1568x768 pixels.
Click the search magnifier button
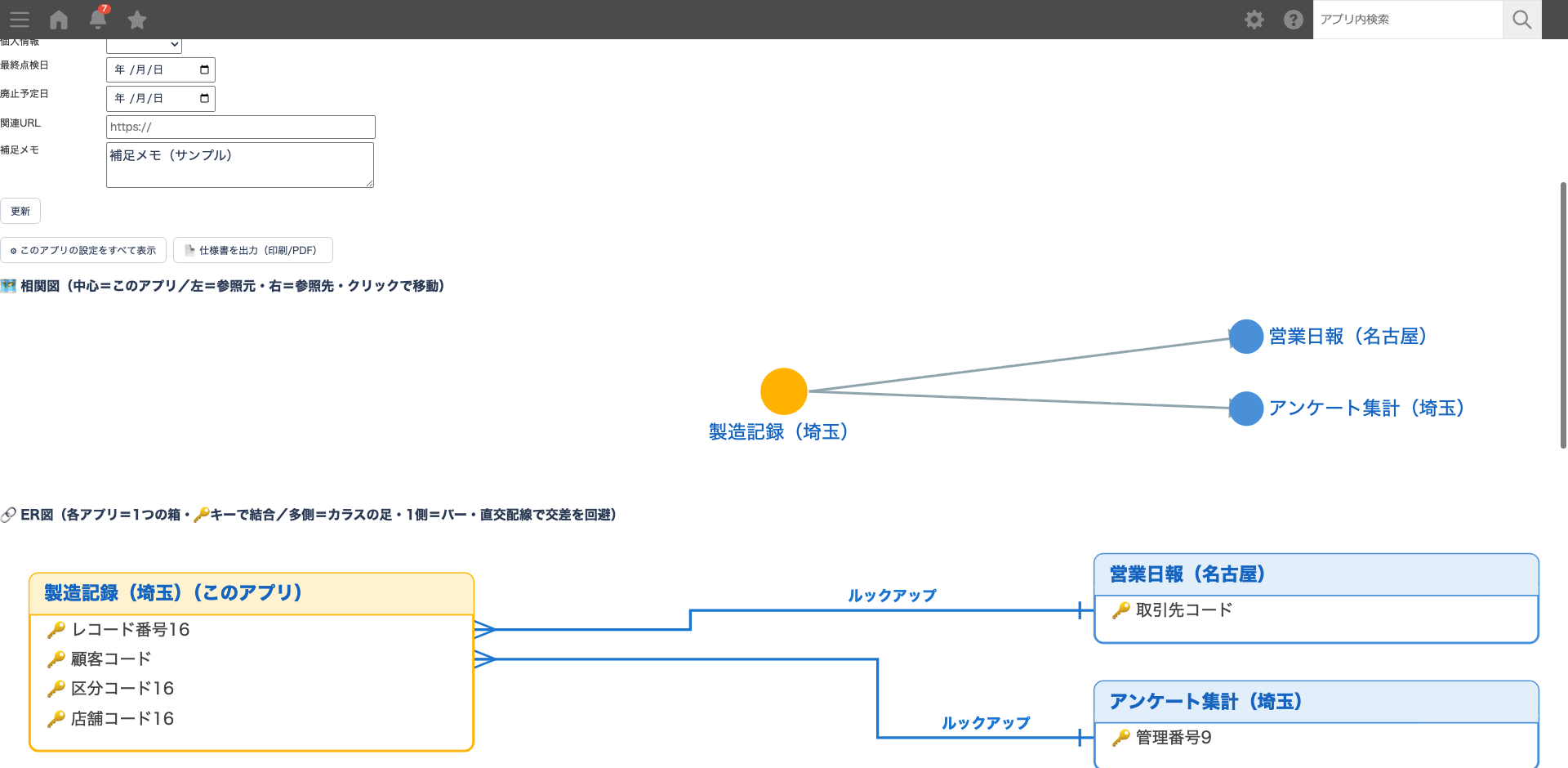[1522, 20]
